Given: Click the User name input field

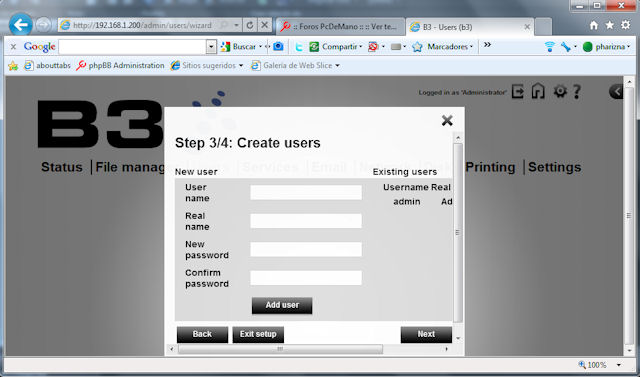Looking at the screenshot, I should coord(306,192).
